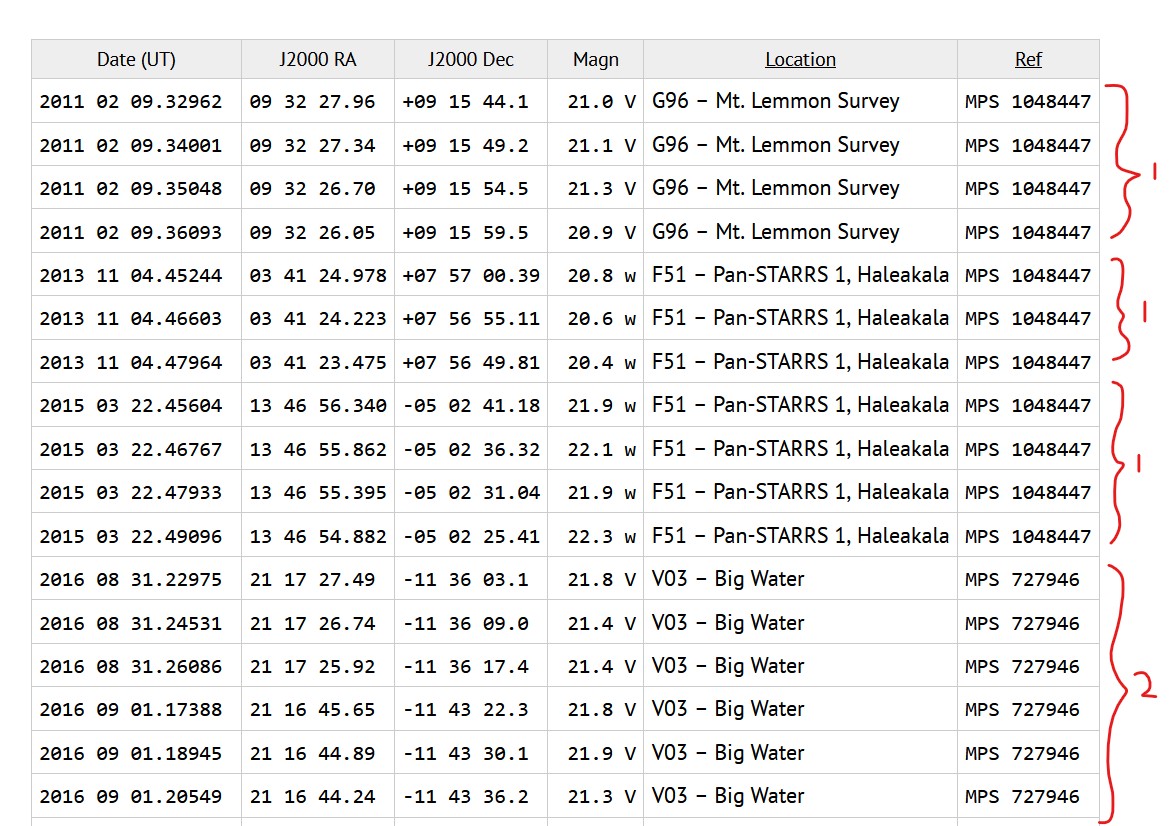Click date cell 2016 08 31.22975
The height and width of the screenshot is (826, 1175).
tap(131, 580)
